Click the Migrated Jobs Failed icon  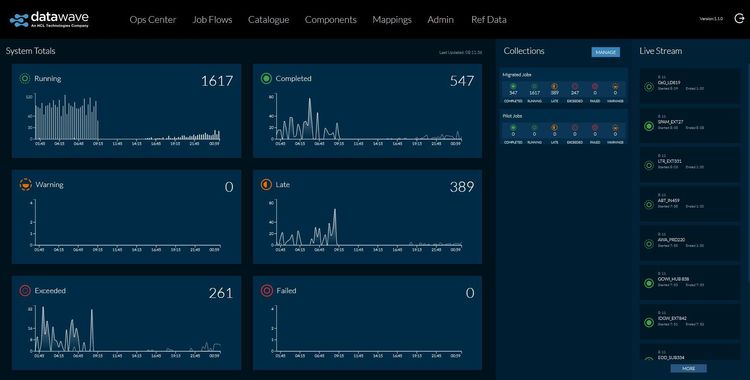[595, 87]
